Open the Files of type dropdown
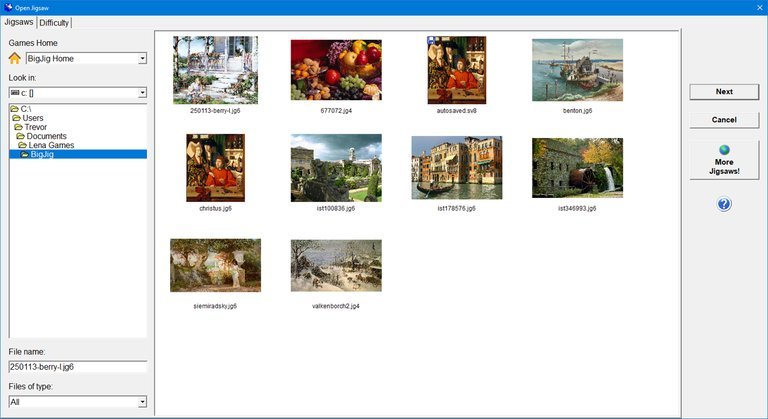 click(142, 402)
